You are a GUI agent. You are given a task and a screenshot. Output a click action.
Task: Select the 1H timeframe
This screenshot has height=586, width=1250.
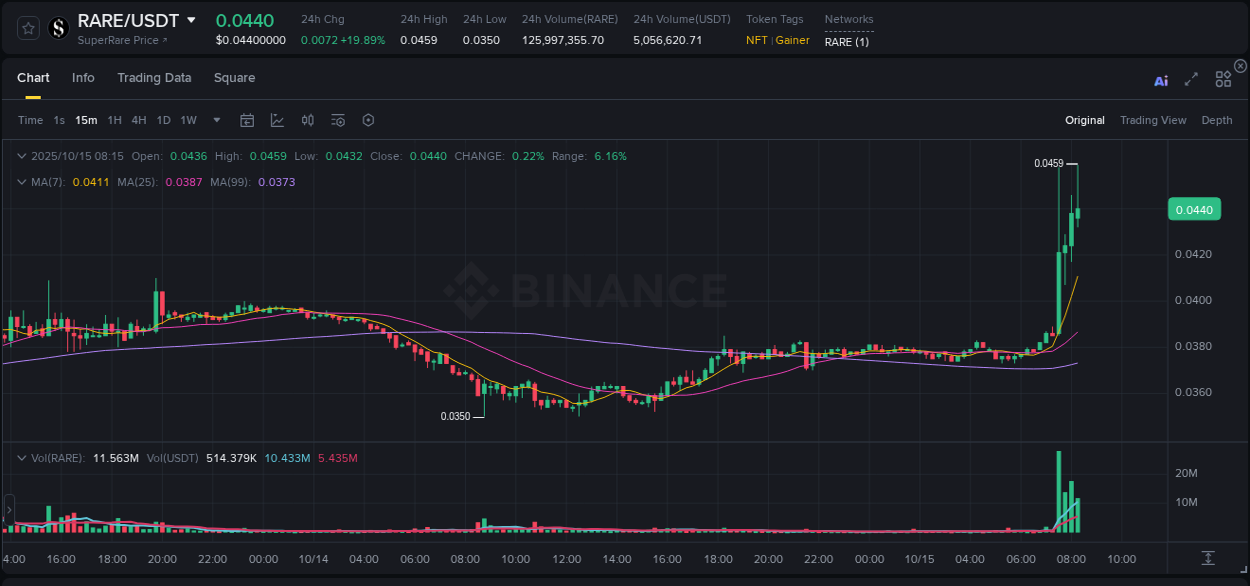click(x=114, y=120)
